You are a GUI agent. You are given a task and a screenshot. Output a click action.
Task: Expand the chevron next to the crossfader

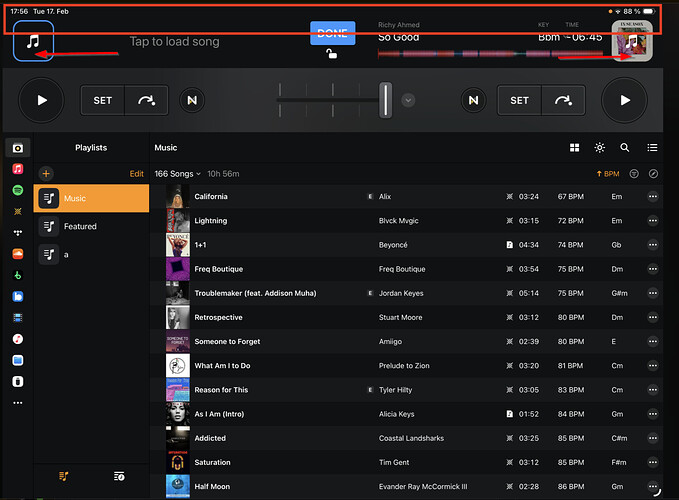408,100
